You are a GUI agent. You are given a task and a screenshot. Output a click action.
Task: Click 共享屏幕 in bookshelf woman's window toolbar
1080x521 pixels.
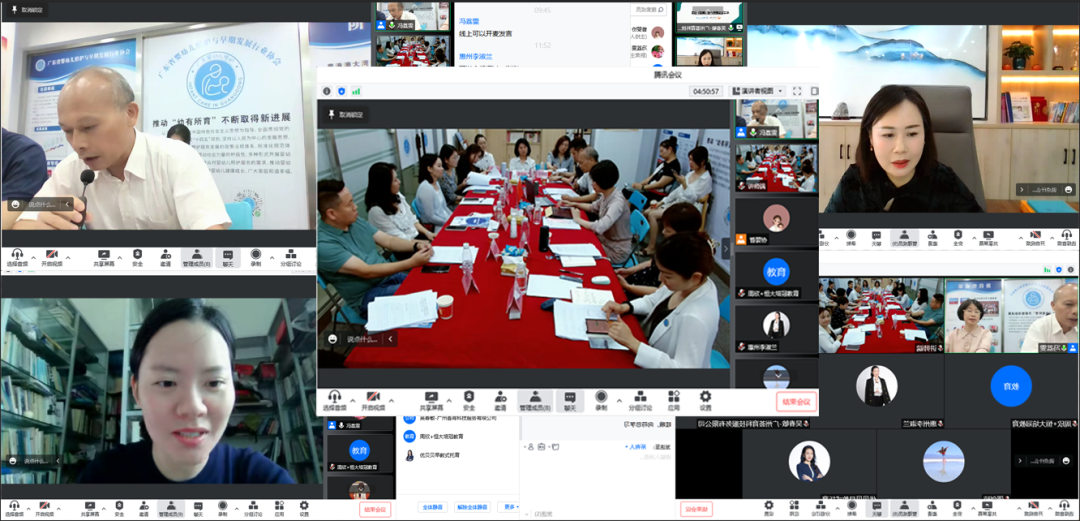pyautogui.click(x=90, y=509)
